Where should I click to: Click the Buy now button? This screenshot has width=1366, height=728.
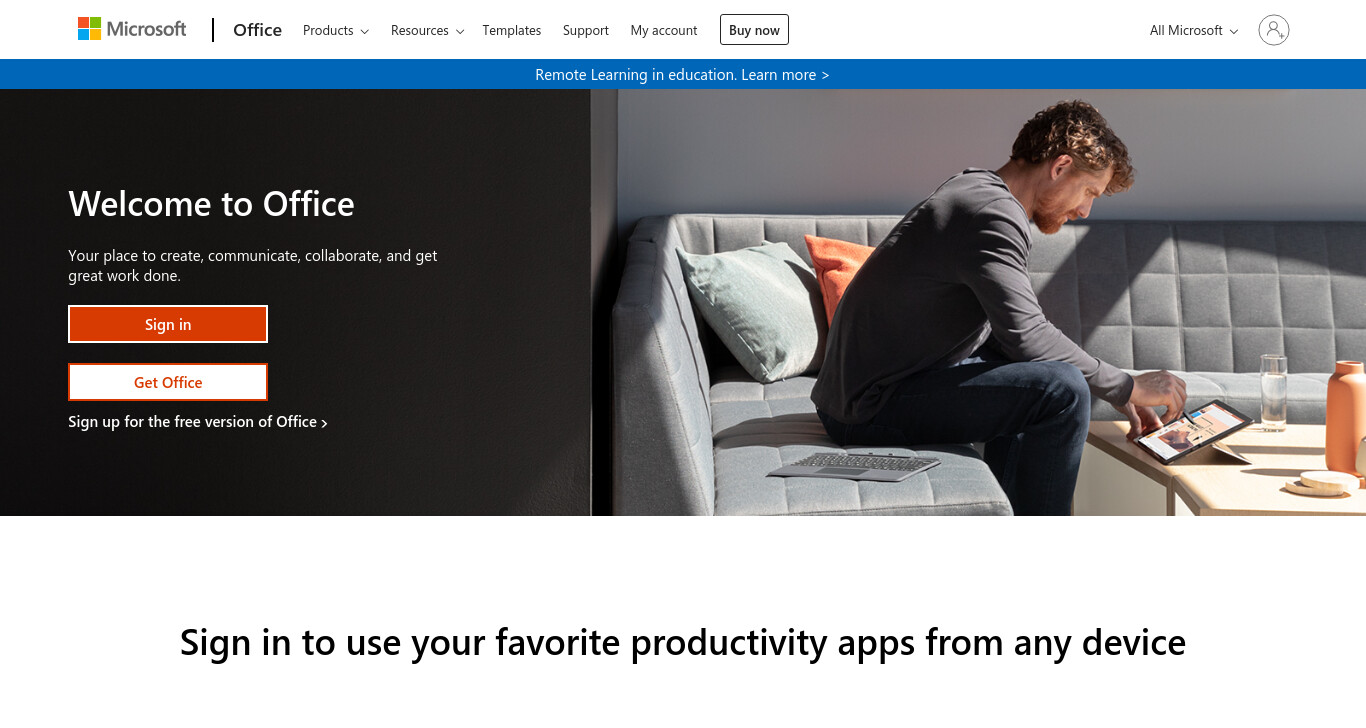point(754,30)
